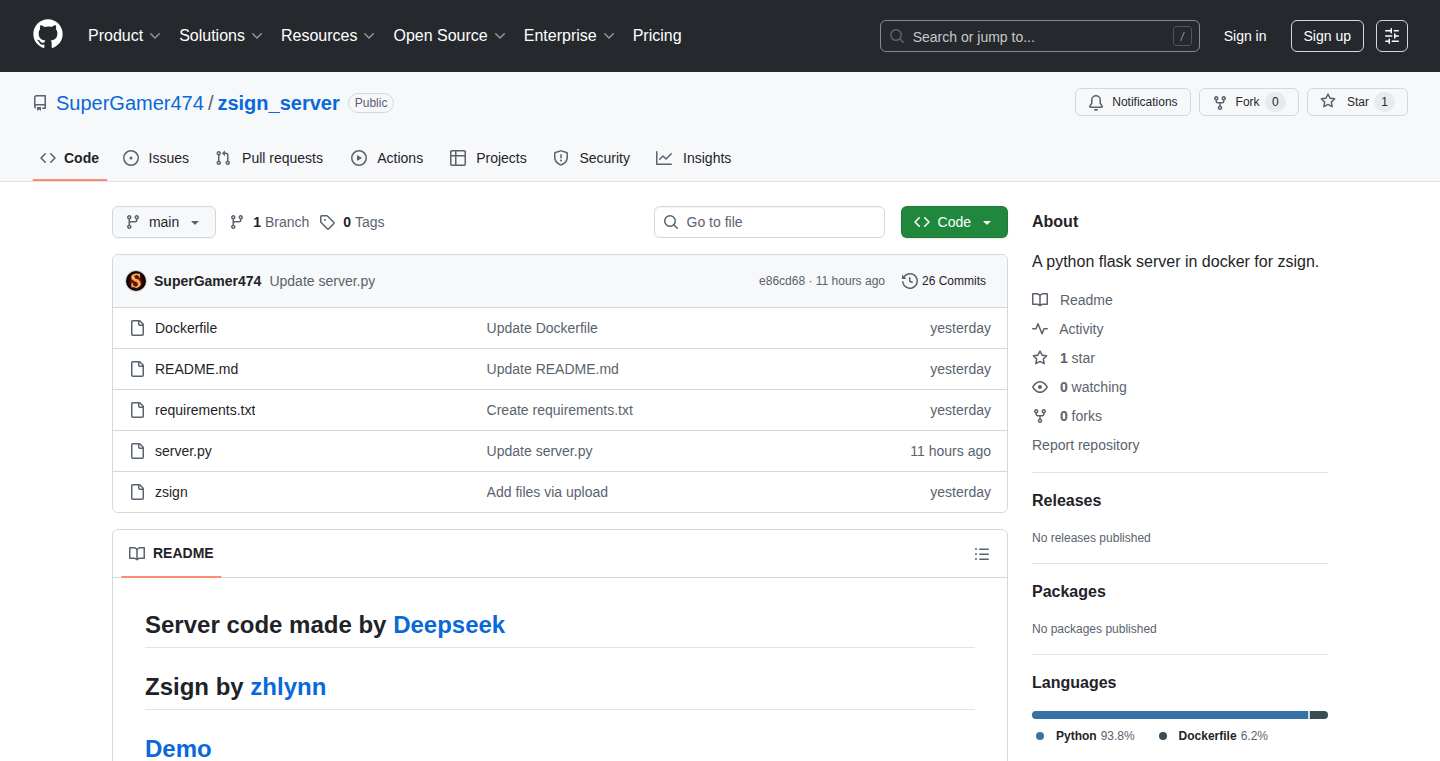Image resolution: width=1440 pixels, height=761 pixels.
Task: Click the bell icon in Notifications
Action: click(1096, 102)
